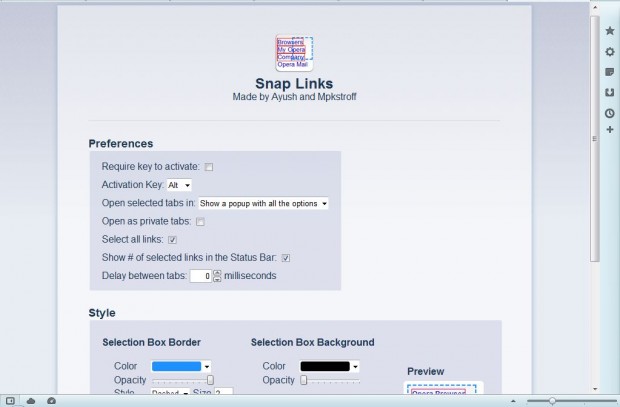Screen dimensions: 620x407
Task: Click the Selection Box Background opacity slider
Action: coord(331,380)
